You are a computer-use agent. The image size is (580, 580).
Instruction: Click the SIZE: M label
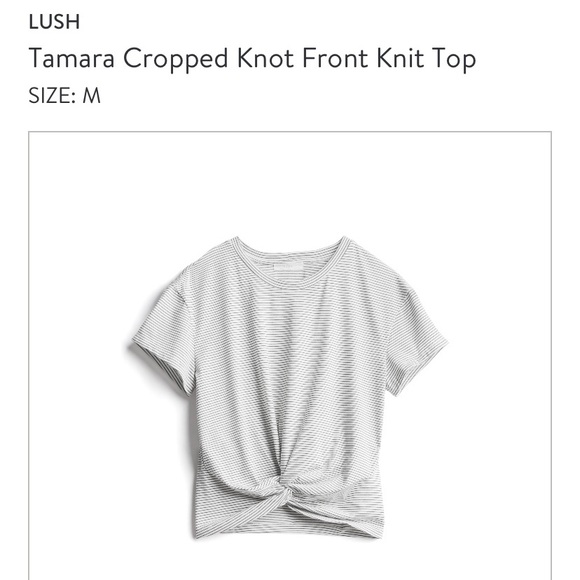point(64,96)
